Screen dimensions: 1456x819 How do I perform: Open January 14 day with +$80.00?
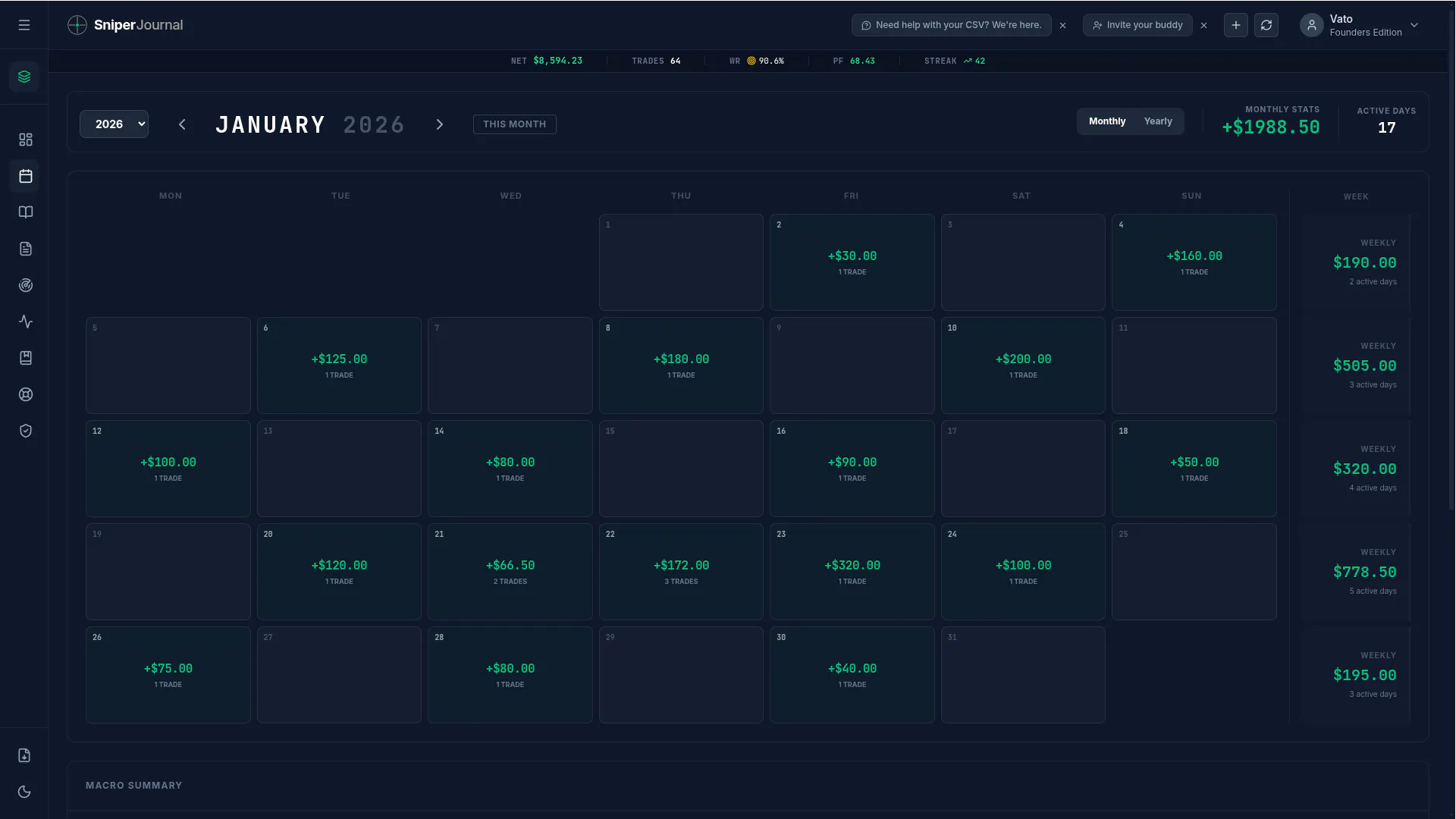pos(510,469)
